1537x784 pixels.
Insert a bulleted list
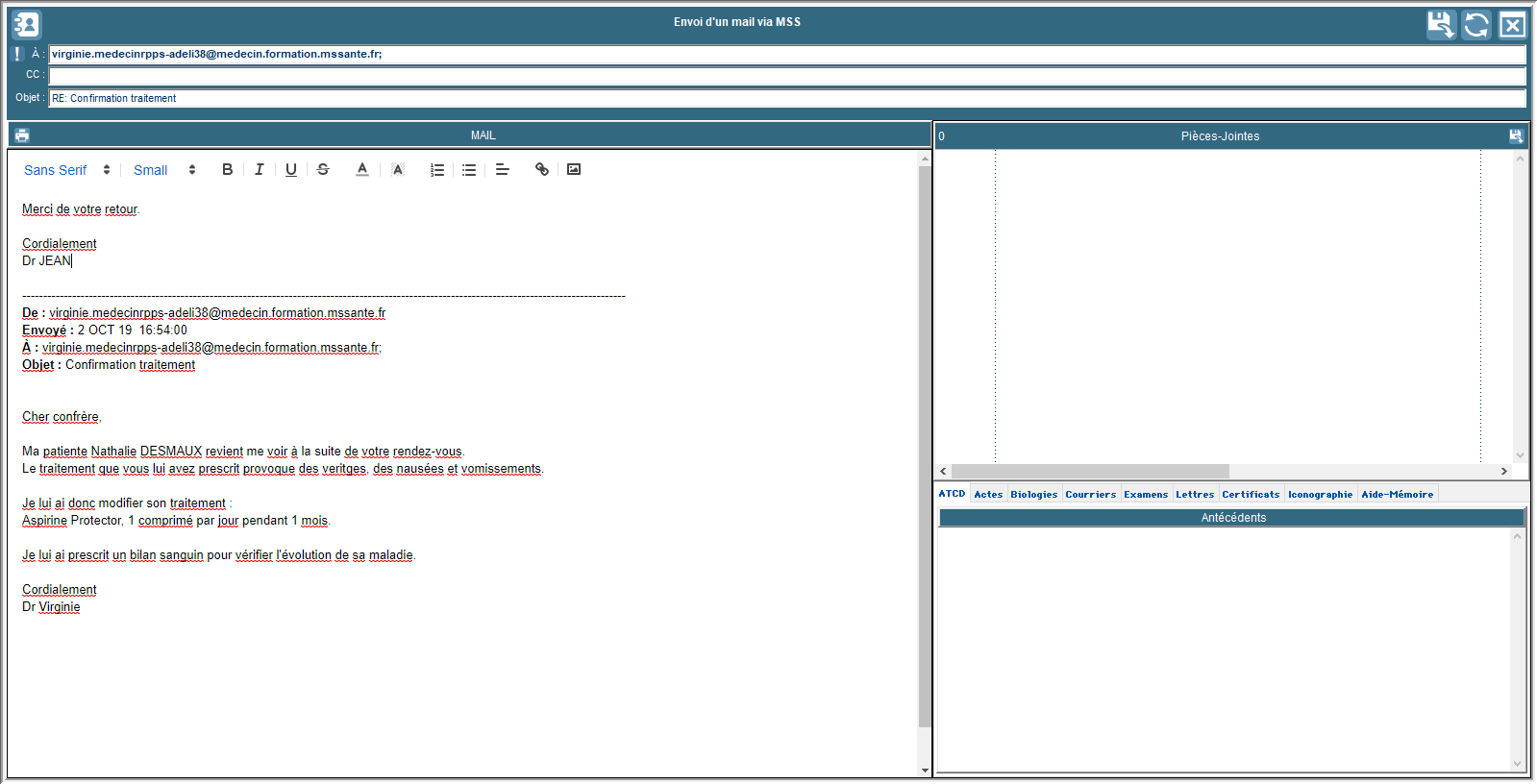tap(469, 169)
